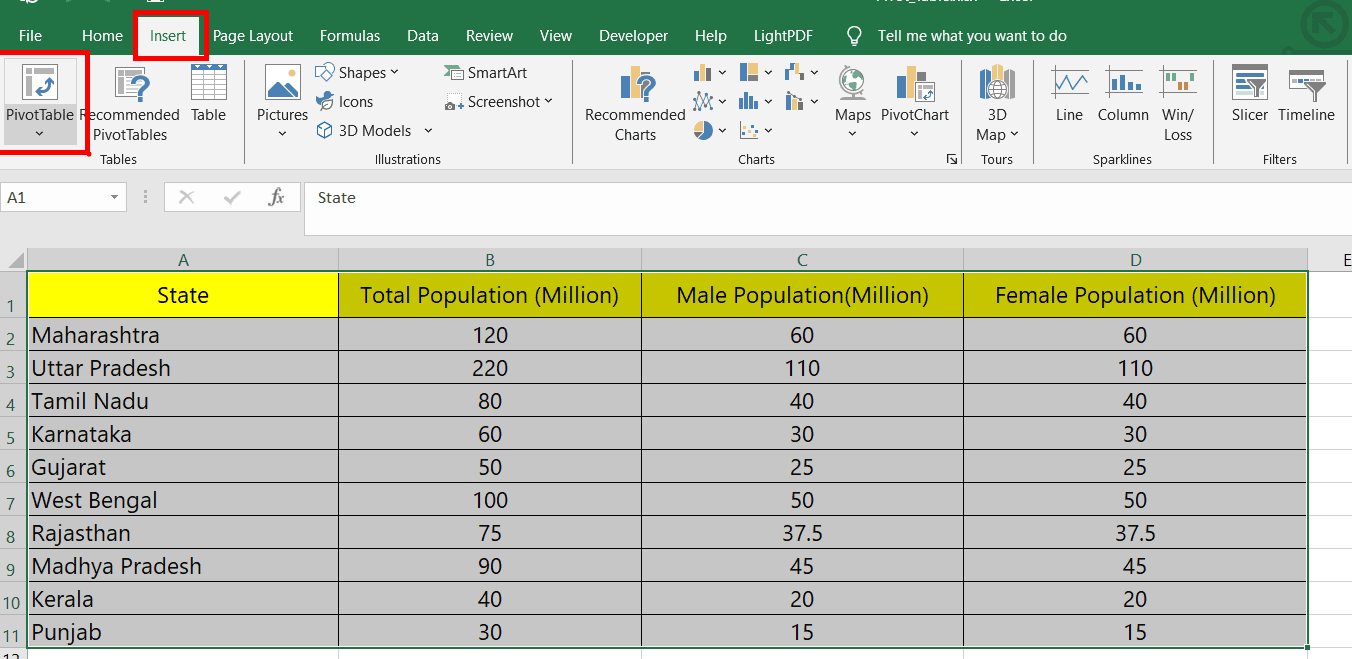Insert SmartArt graphic

[485, 73]
